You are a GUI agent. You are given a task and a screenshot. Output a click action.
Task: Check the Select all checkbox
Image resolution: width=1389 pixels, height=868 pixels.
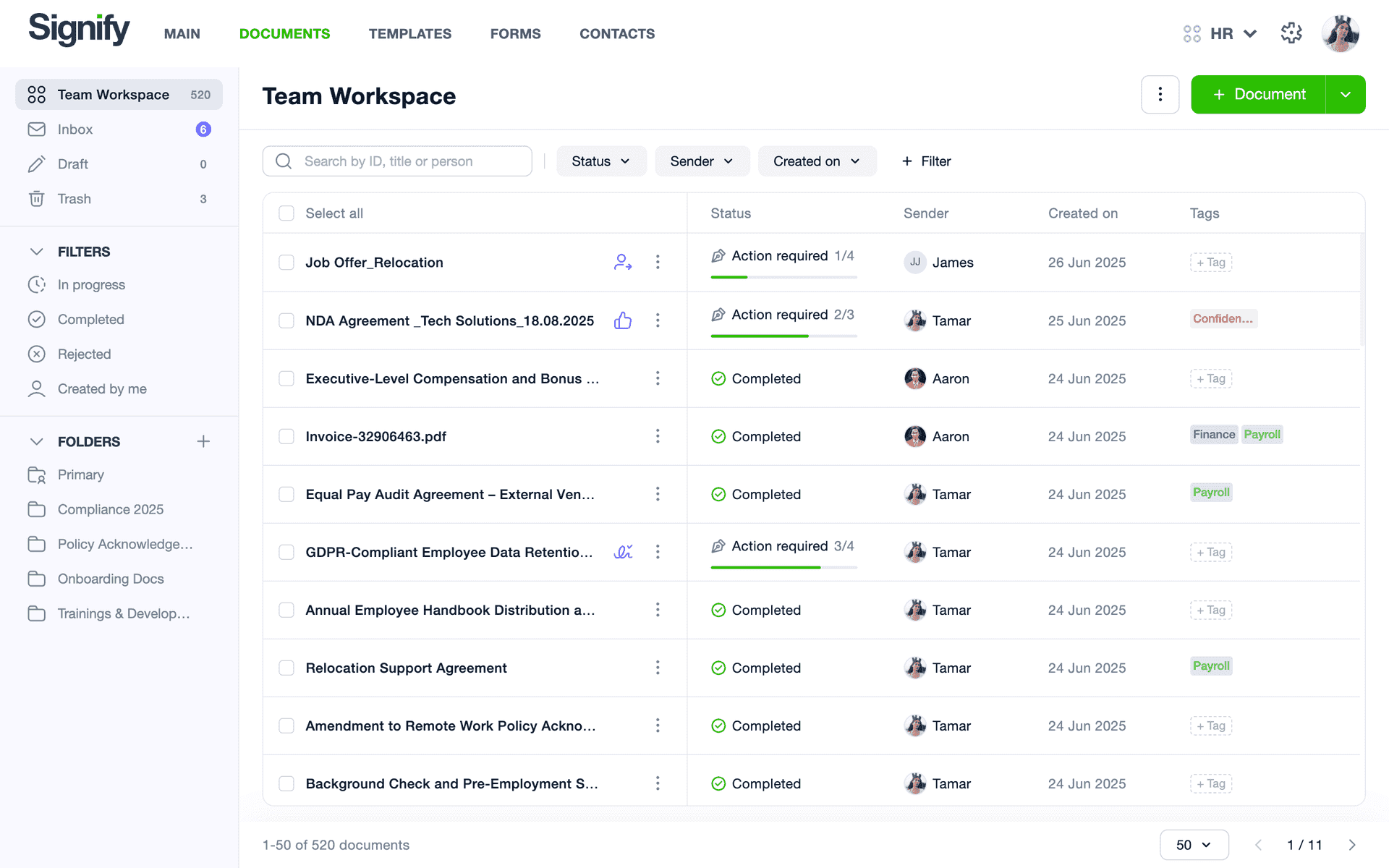(x=286, y=213)
